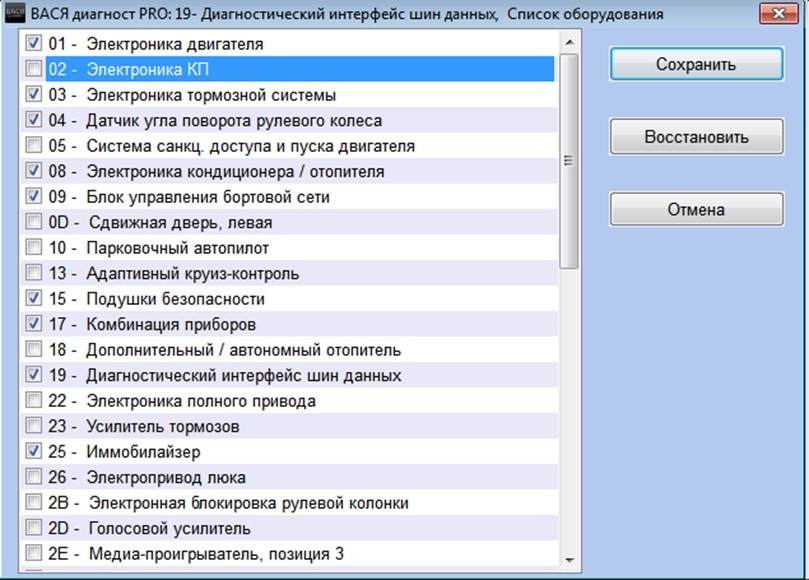The image size is (809, 580).
Task: Check 05 - Система санкц. доступа checkbox
Action: point(34,145)
